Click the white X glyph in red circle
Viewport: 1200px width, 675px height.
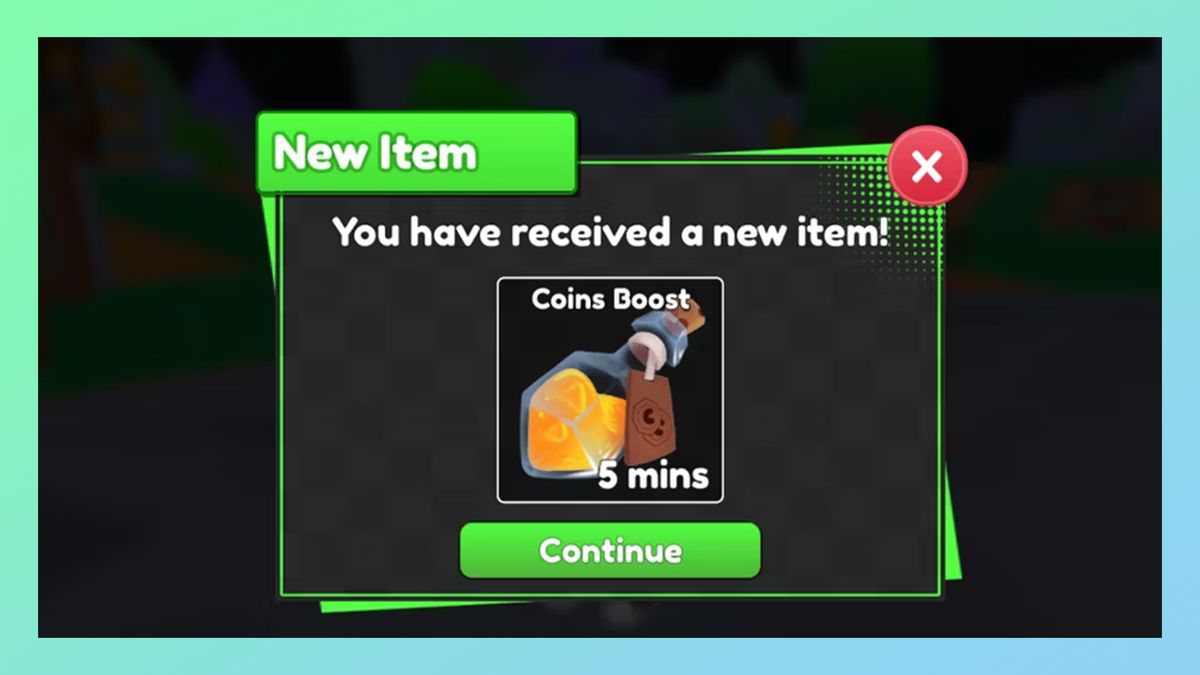click(x=927, y=166)
